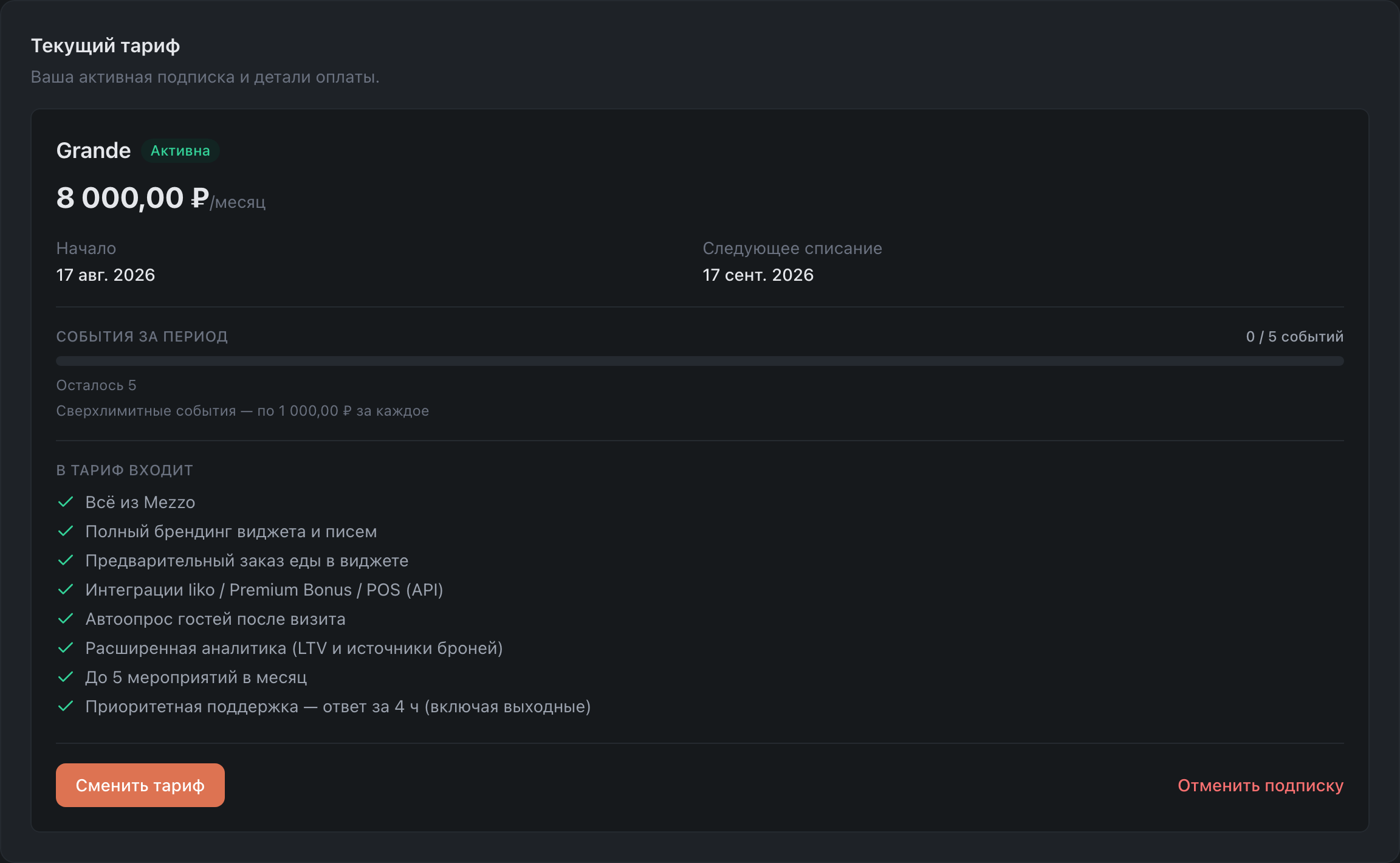The width and height of the screenshot is (1400, 863).
Task: Click the "Сменить тариф" button
Action: pyautogui.click(x=140, y=785)
